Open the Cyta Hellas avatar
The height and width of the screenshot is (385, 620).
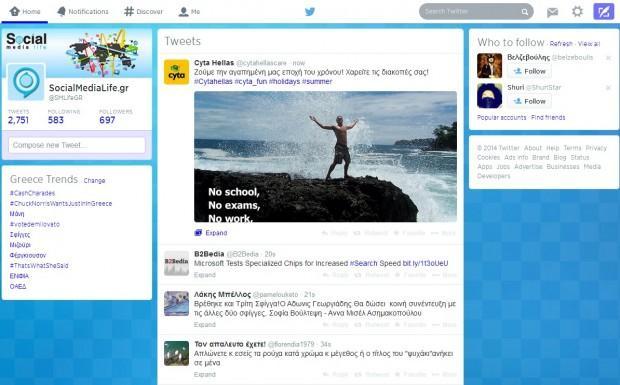[176, 72]
